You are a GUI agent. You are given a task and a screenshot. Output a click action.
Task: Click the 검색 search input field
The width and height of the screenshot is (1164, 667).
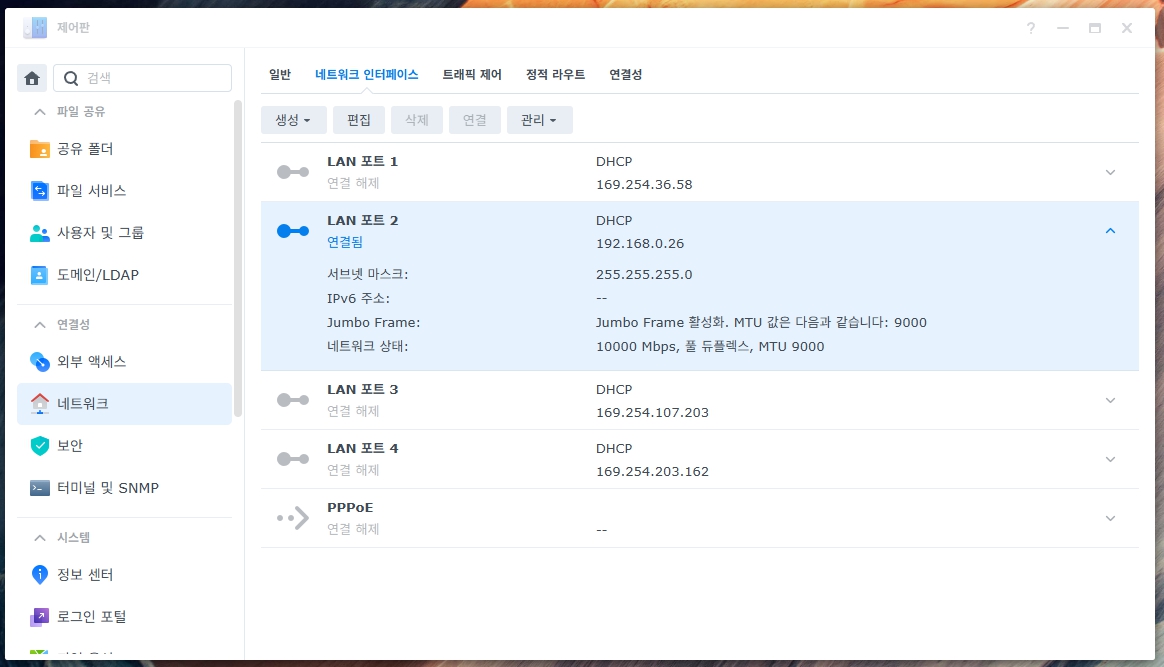(x=143, y=78)
